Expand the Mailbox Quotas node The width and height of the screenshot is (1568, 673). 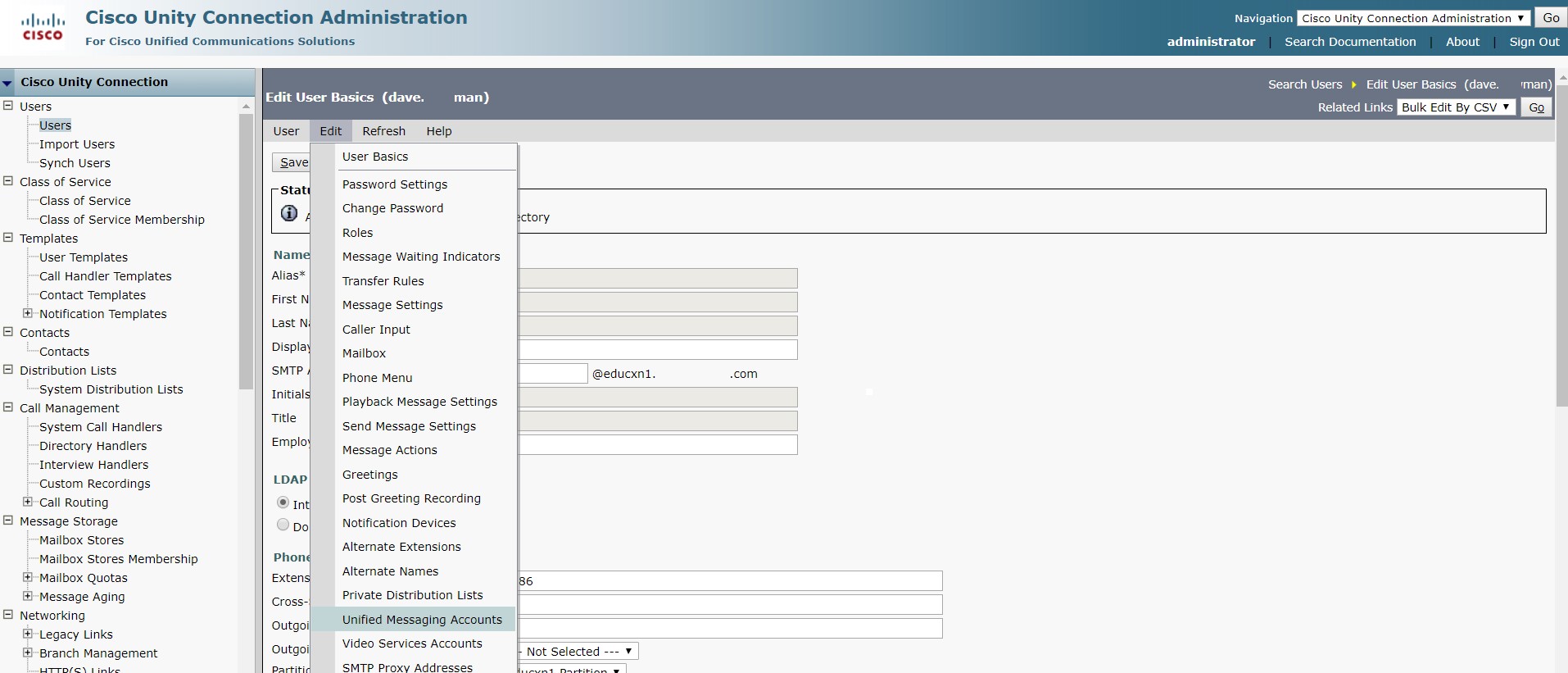(x=28, y=577)
